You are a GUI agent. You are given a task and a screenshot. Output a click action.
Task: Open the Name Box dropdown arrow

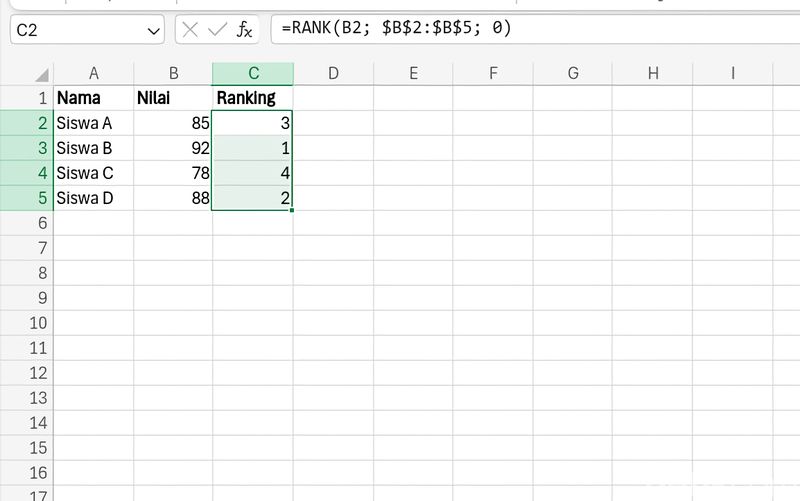tap(154, 31)
